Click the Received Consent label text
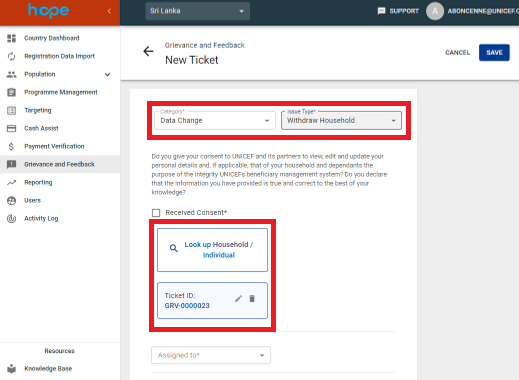Screen dimensions: 519x380 click(x=196, y=213)
